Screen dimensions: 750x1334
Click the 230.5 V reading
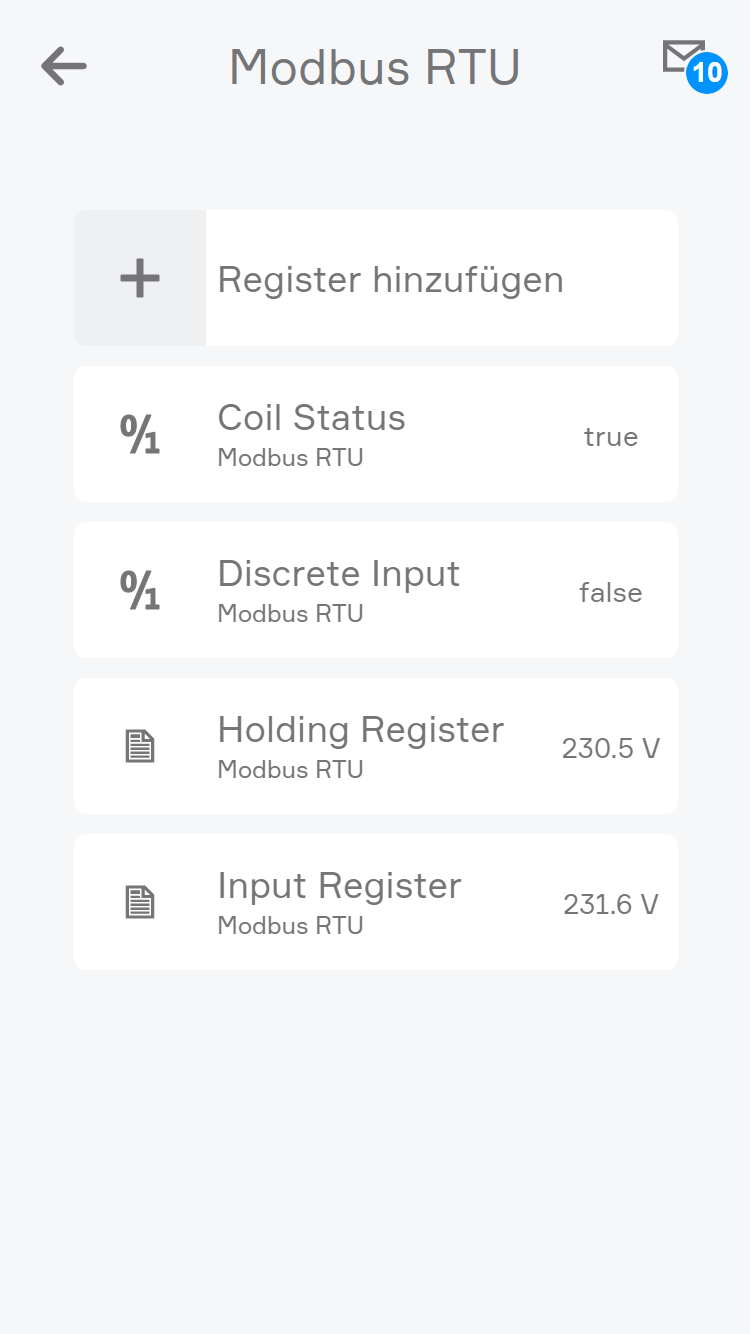pyautogui.click(x=610, y=749)
